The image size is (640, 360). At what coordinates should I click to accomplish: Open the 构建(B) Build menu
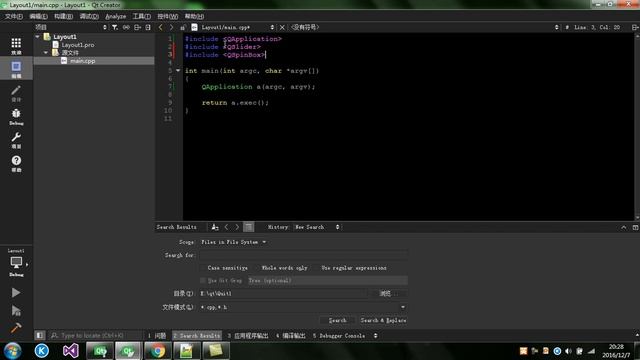pyautogui.click(x=63, y=16)
